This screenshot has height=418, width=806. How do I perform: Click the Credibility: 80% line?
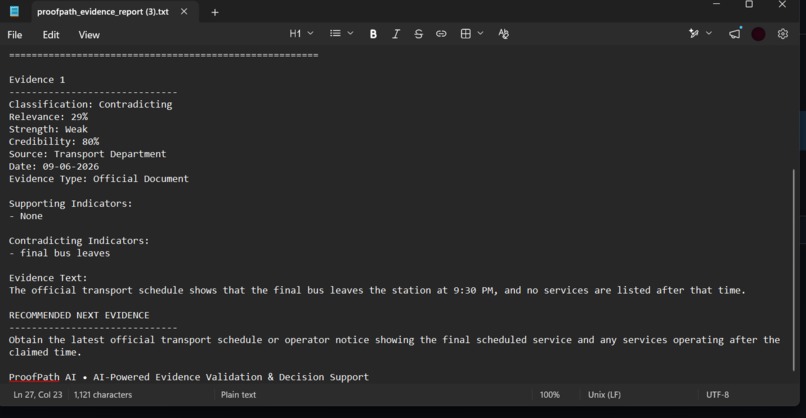54,141
